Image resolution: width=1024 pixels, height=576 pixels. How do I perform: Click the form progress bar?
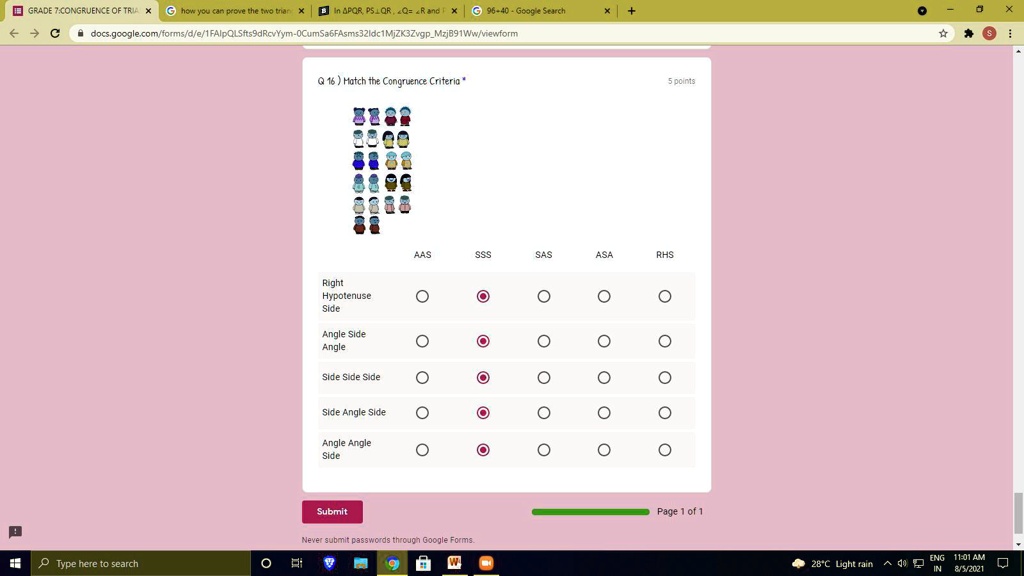pyautogui.click(x=590, y=512)
